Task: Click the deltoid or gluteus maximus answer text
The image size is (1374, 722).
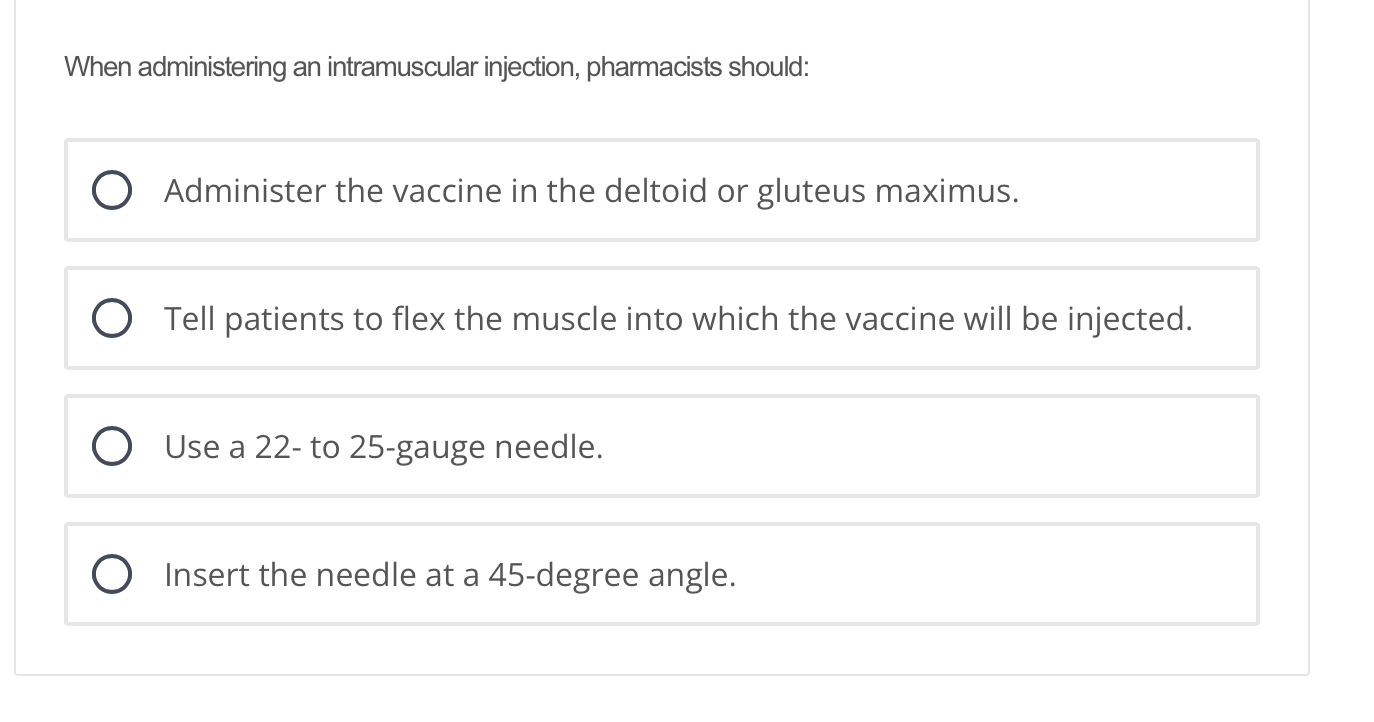Action: (x=590, y=190)
